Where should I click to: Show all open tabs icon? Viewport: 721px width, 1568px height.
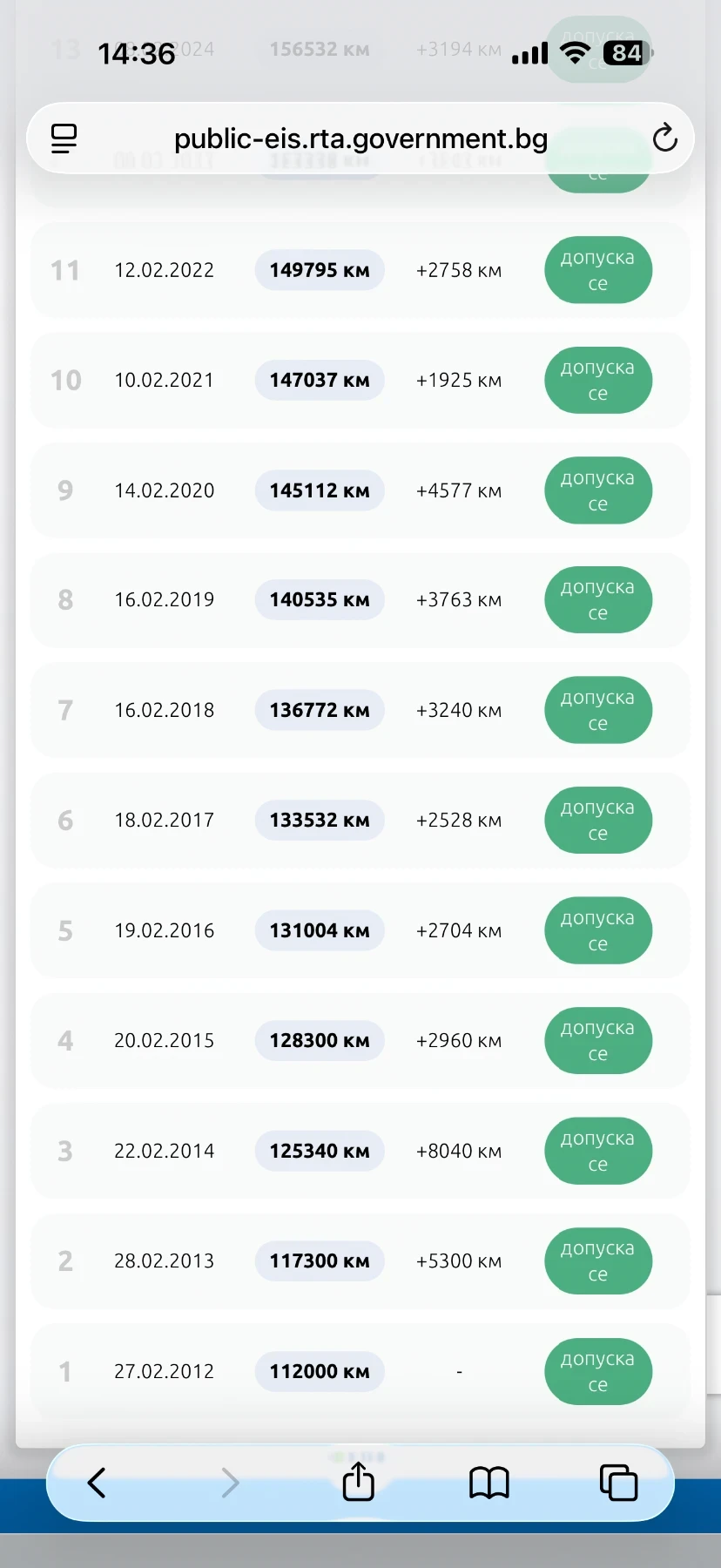click(x=618, y=1482)
